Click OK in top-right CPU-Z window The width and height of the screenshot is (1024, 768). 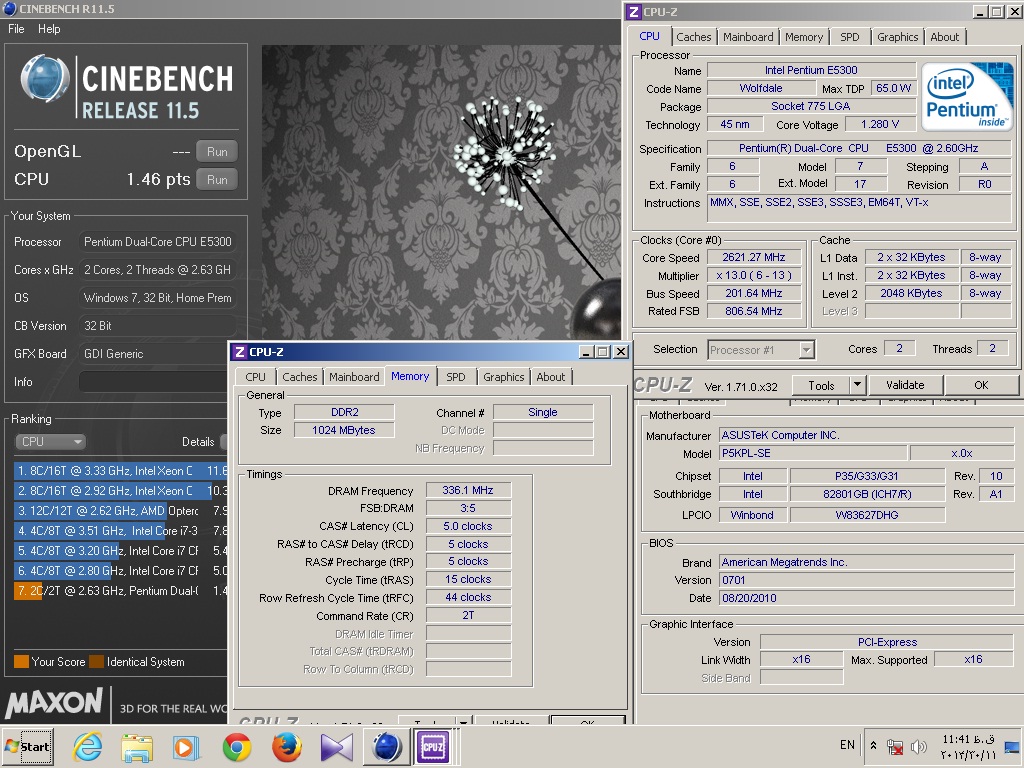pos(981,385)
